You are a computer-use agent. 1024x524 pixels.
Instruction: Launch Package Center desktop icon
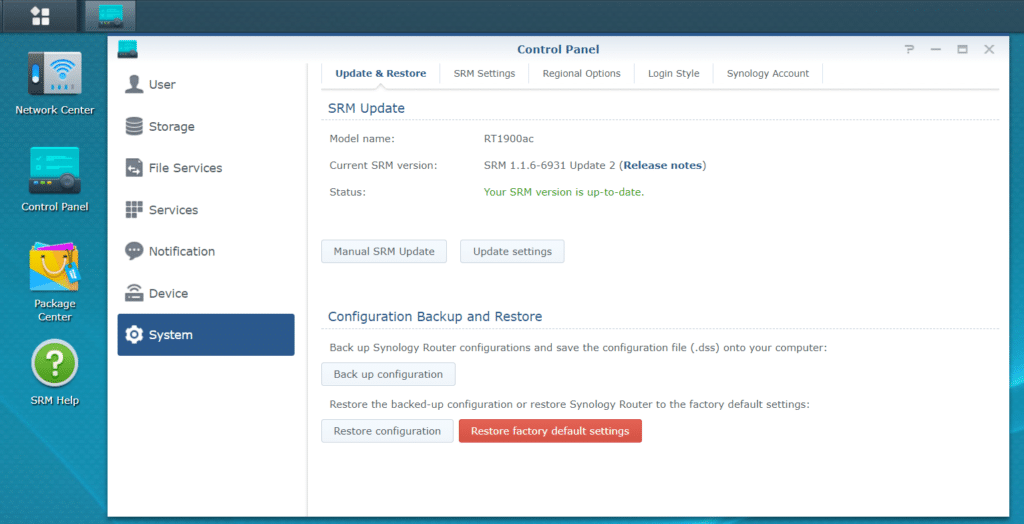[x=55, y=282]
